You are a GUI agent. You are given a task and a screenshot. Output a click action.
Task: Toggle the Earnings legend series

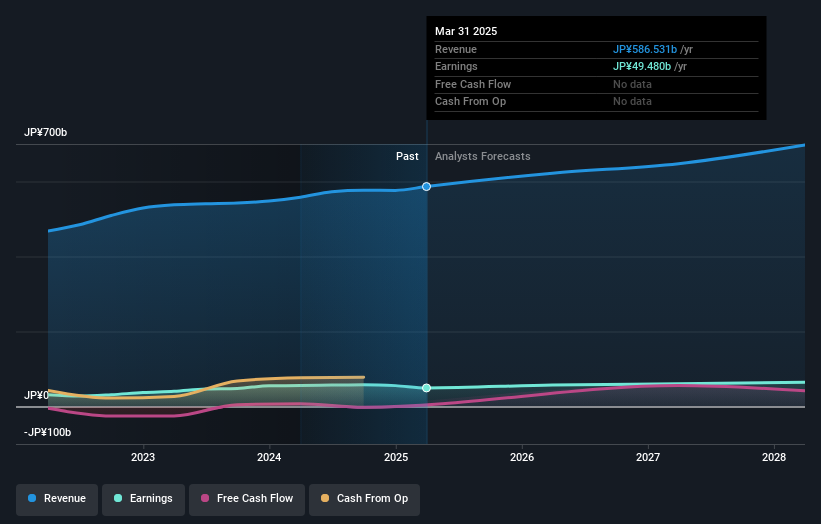143,499
